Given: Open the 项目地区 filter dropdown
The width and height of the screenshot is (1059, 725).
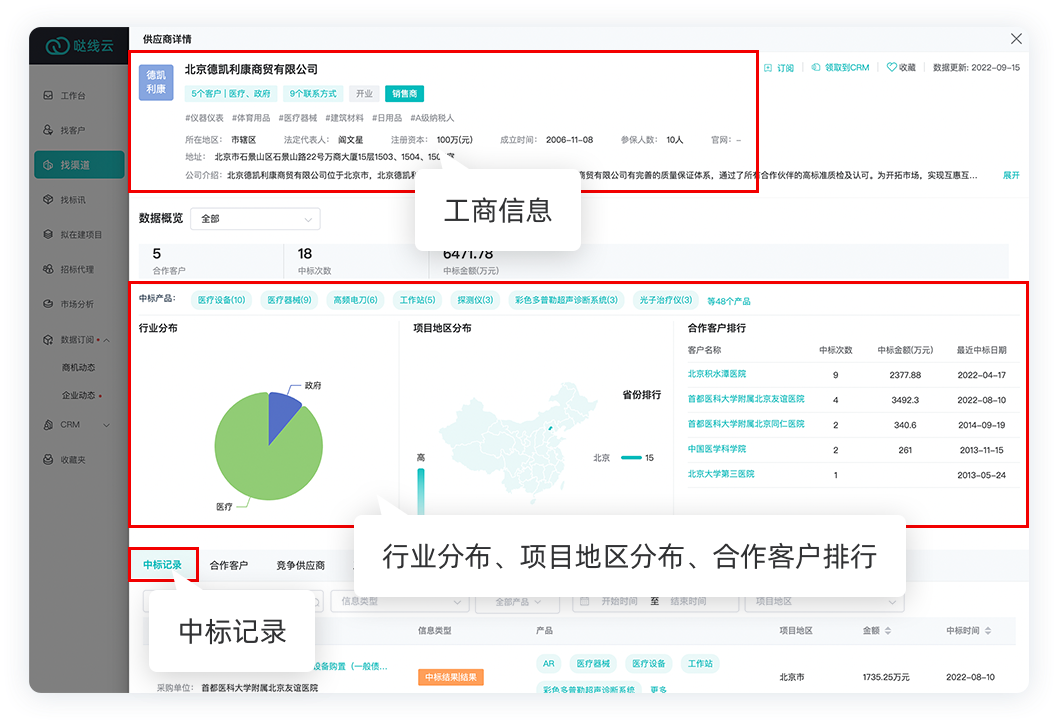Looking at the screenshot, I should (825, 601).
